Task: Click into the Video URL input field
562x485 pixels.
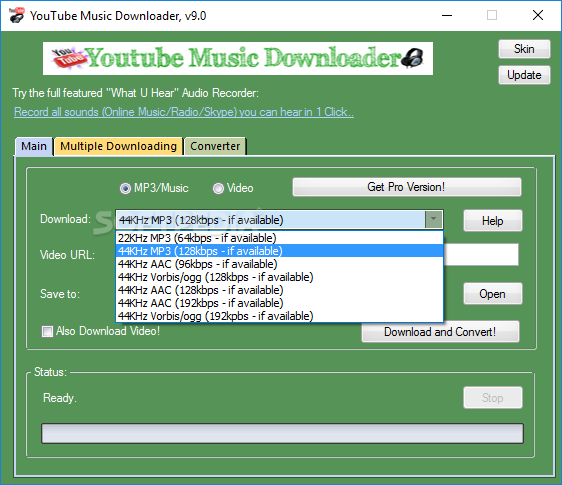Action: pos(481,255)
